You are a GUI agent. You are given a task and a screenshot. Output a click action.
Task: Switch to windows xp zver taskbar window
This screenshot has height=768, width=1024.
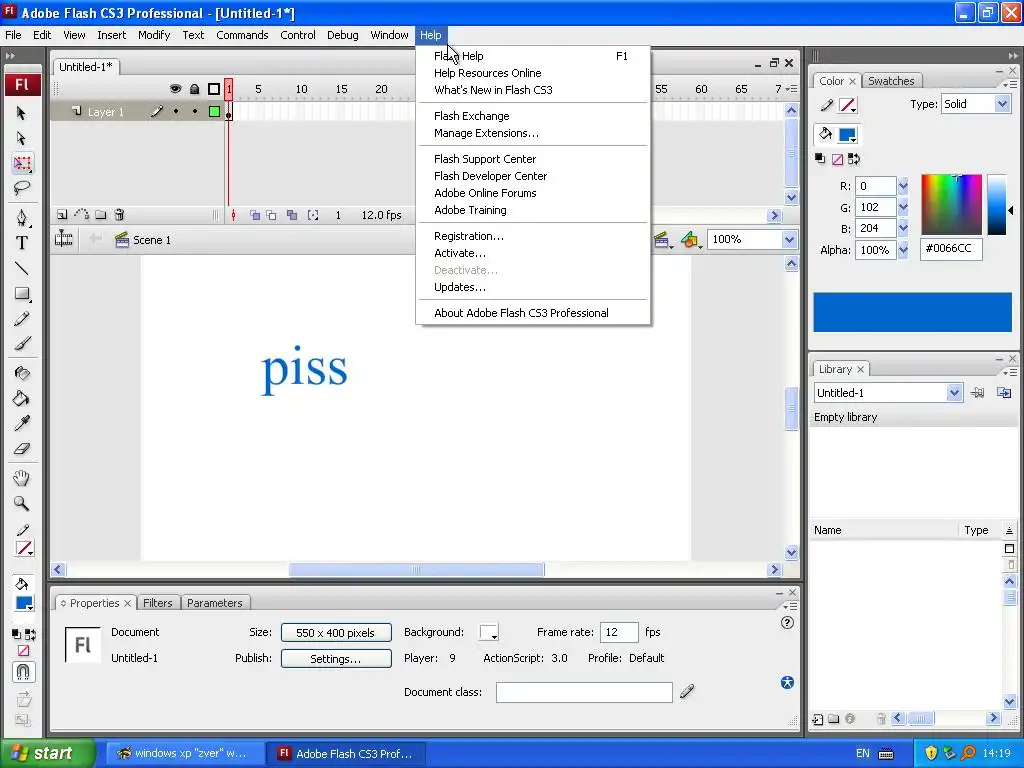[x=185, y=753]
